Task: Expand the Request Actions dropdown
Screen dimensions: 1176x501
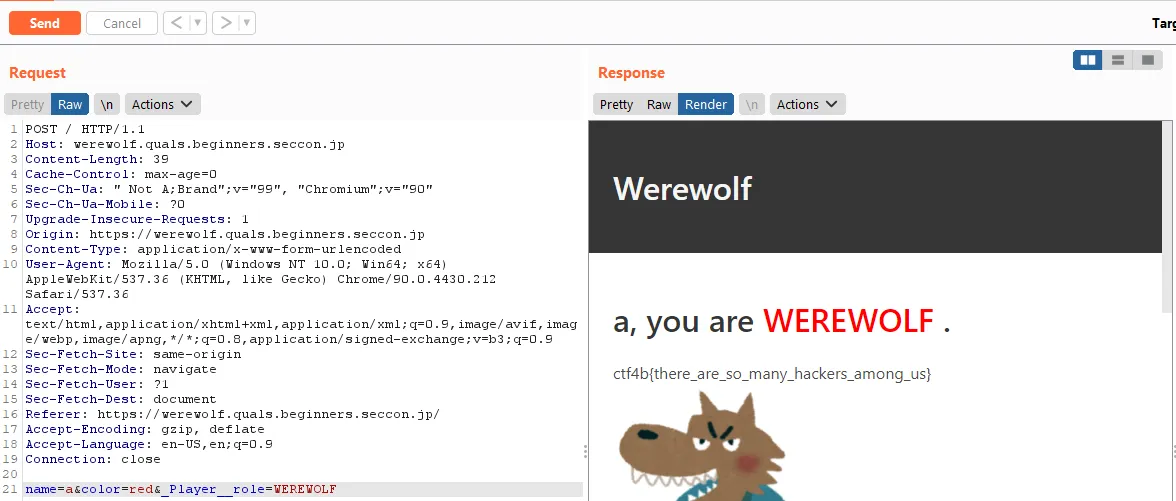Action: (x=163, y=104)
